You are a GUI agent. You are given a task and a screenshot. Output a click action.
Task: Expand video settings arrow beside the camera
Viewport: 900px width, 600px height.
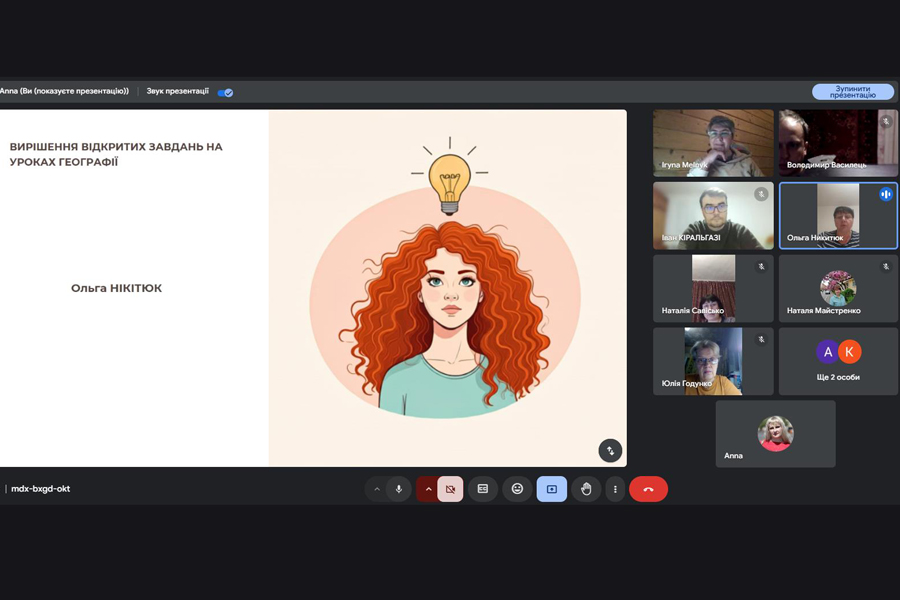[x=428, y=489]
